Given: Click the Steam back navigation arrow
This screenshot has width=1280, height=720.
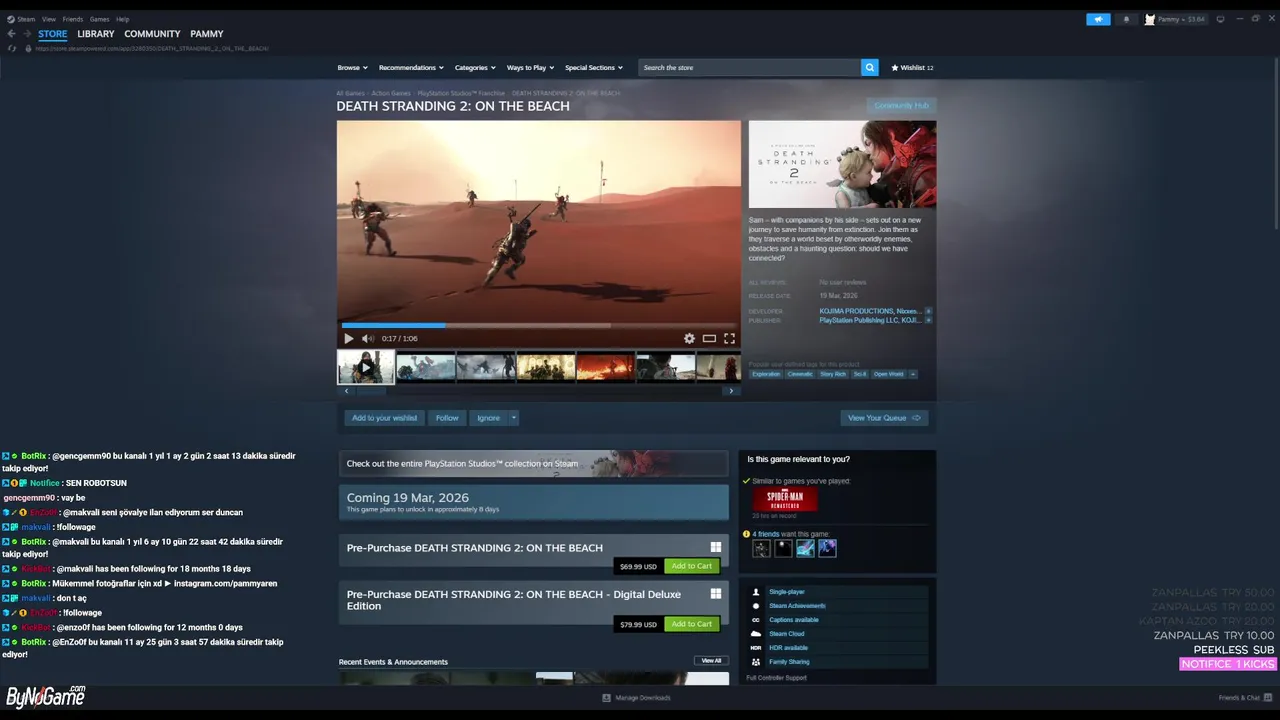Looking at the screenshot, I should click(x=11, y=34).
